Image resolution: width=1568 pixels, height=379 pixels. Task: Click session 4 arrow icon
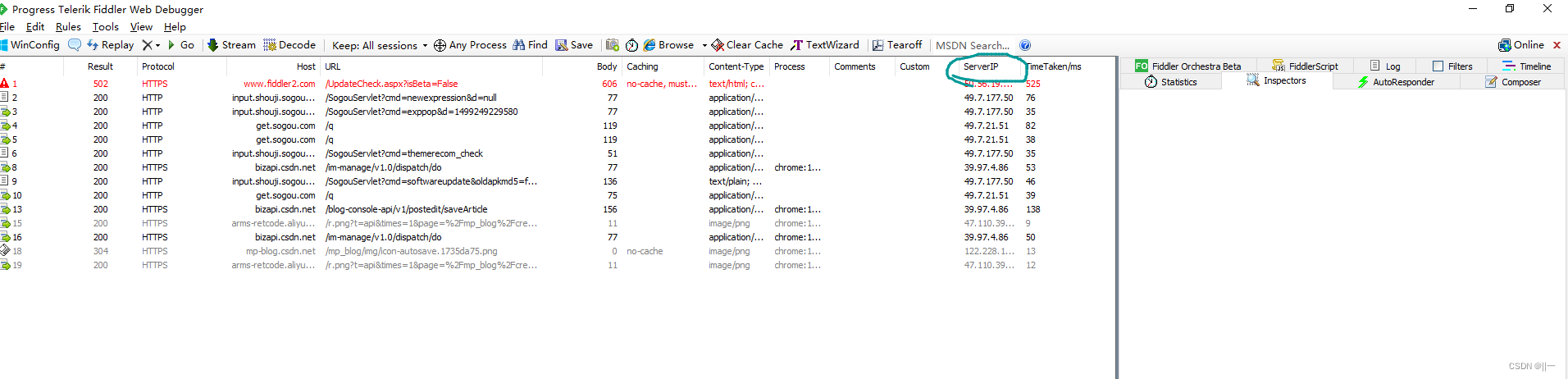(x=5, y=126)
